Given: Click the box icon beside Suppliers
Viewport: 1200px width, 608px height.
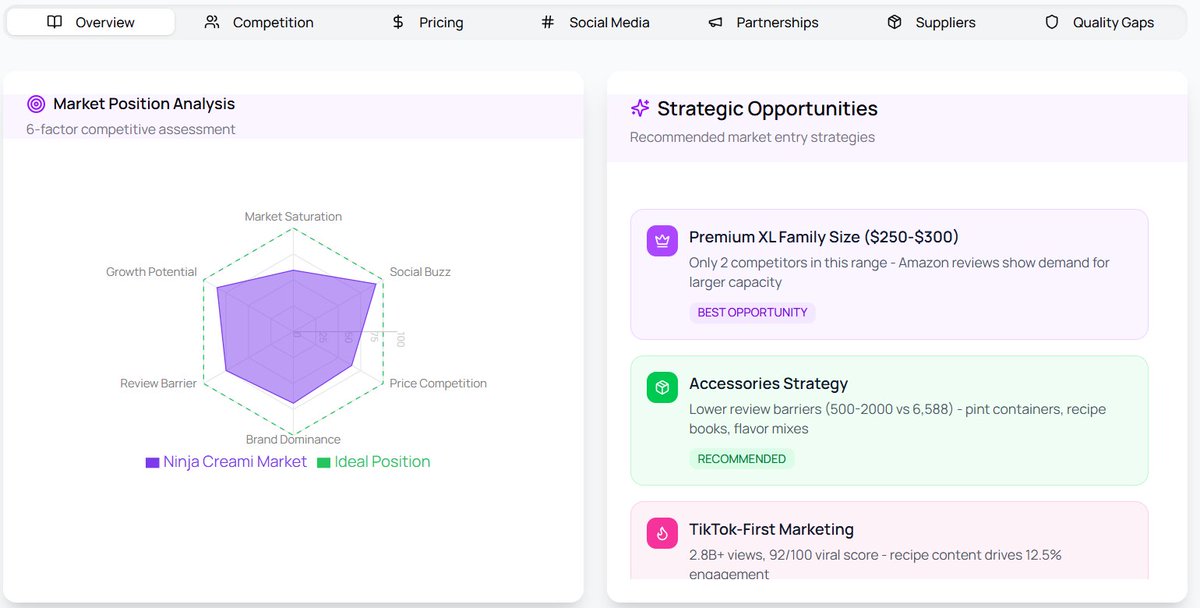Looking at the screenshot, I should pyautogui.click(x=894, y=22).
